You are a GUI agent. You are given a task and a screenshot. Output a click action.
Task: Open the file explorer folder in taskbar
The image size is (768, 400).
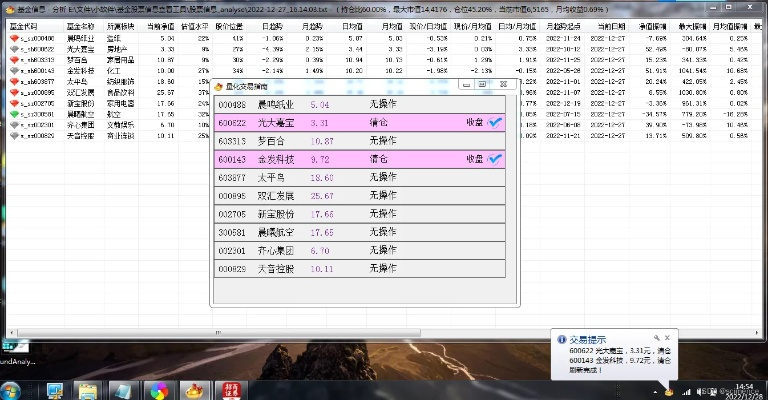[x=87, y=390]
